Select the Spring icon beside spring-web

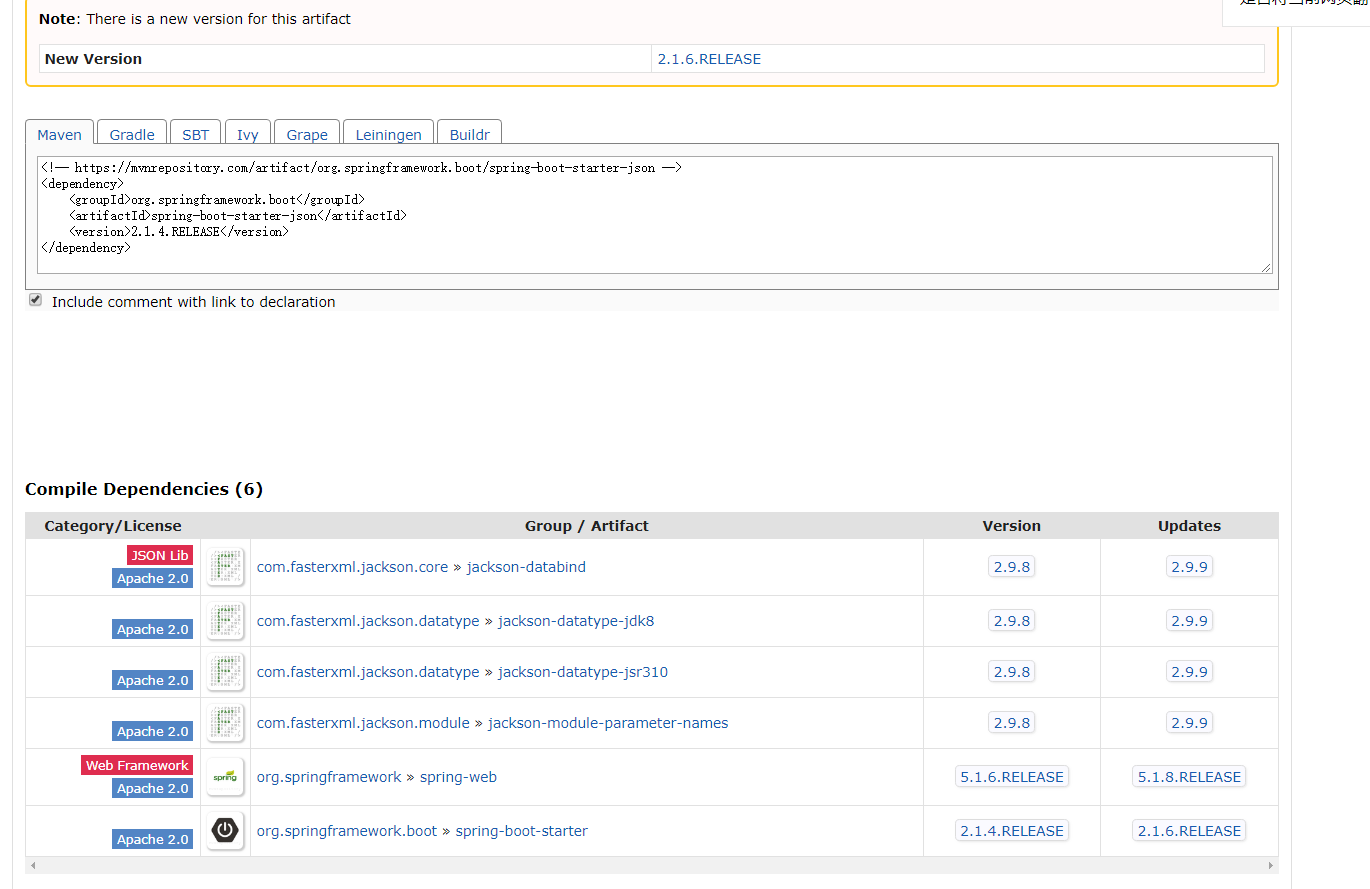[225, 776]
